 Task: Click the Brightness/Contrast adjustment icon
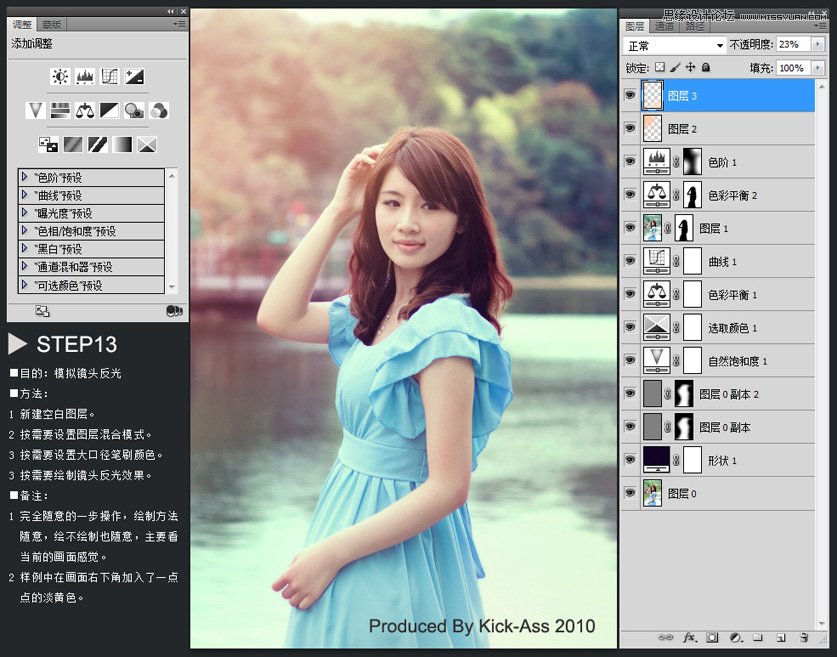click(x=60, y=77)
